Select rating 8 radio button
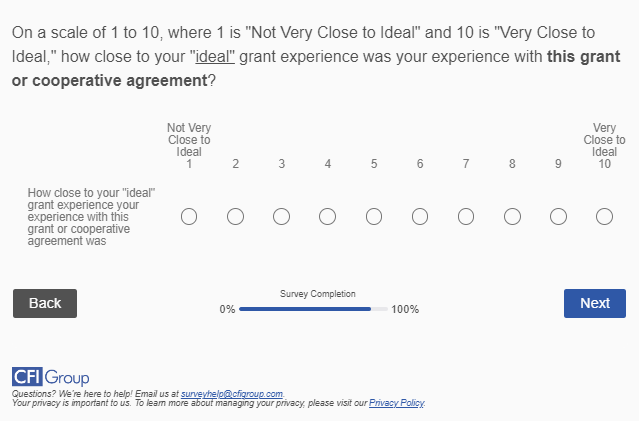Image resolution: width=639 pixels, height=421 pixels. [x=512, y=216]
